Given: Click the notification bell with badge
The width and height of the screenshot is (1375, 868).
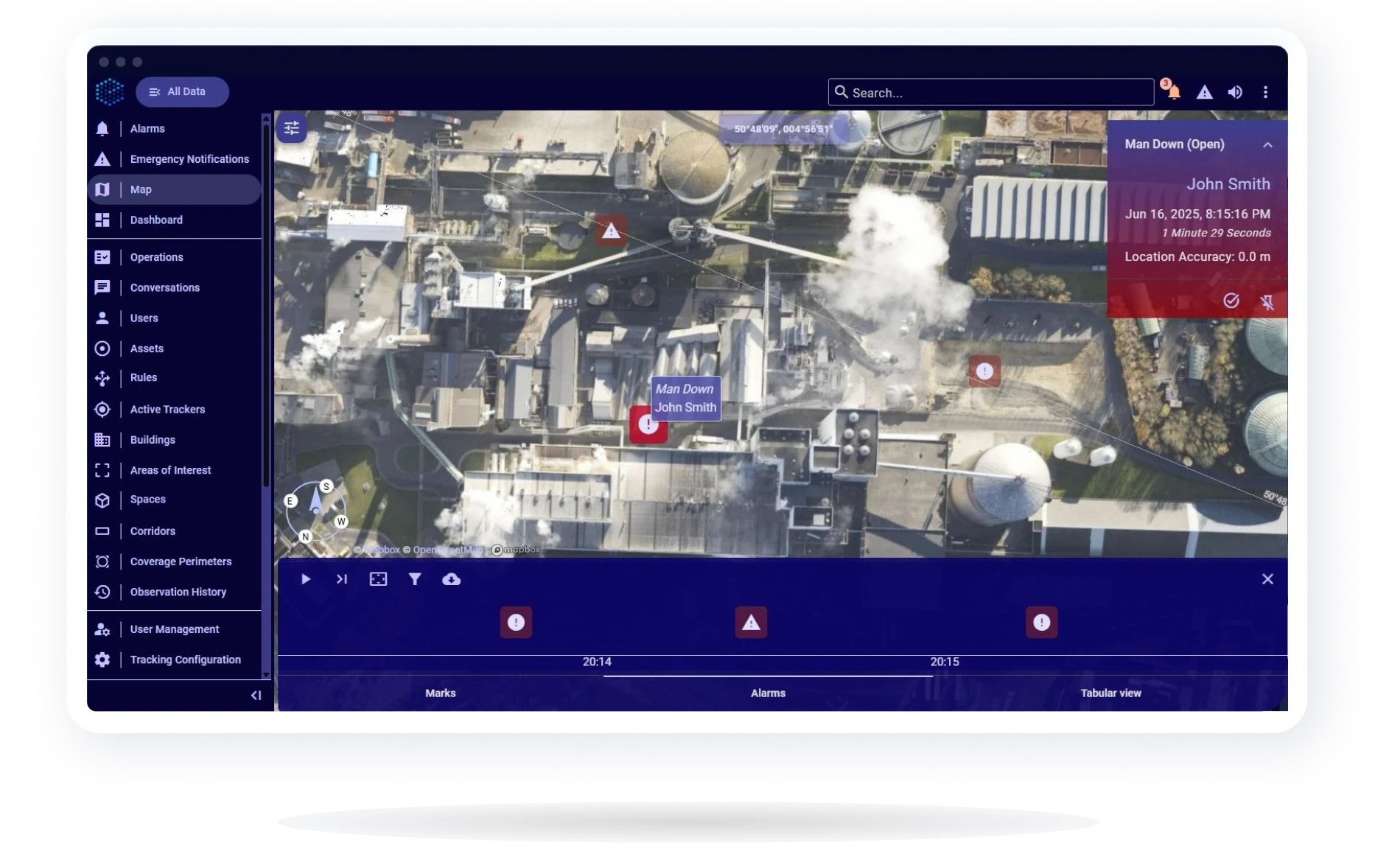Looking at the screenshot, I should click(1173, 92).
